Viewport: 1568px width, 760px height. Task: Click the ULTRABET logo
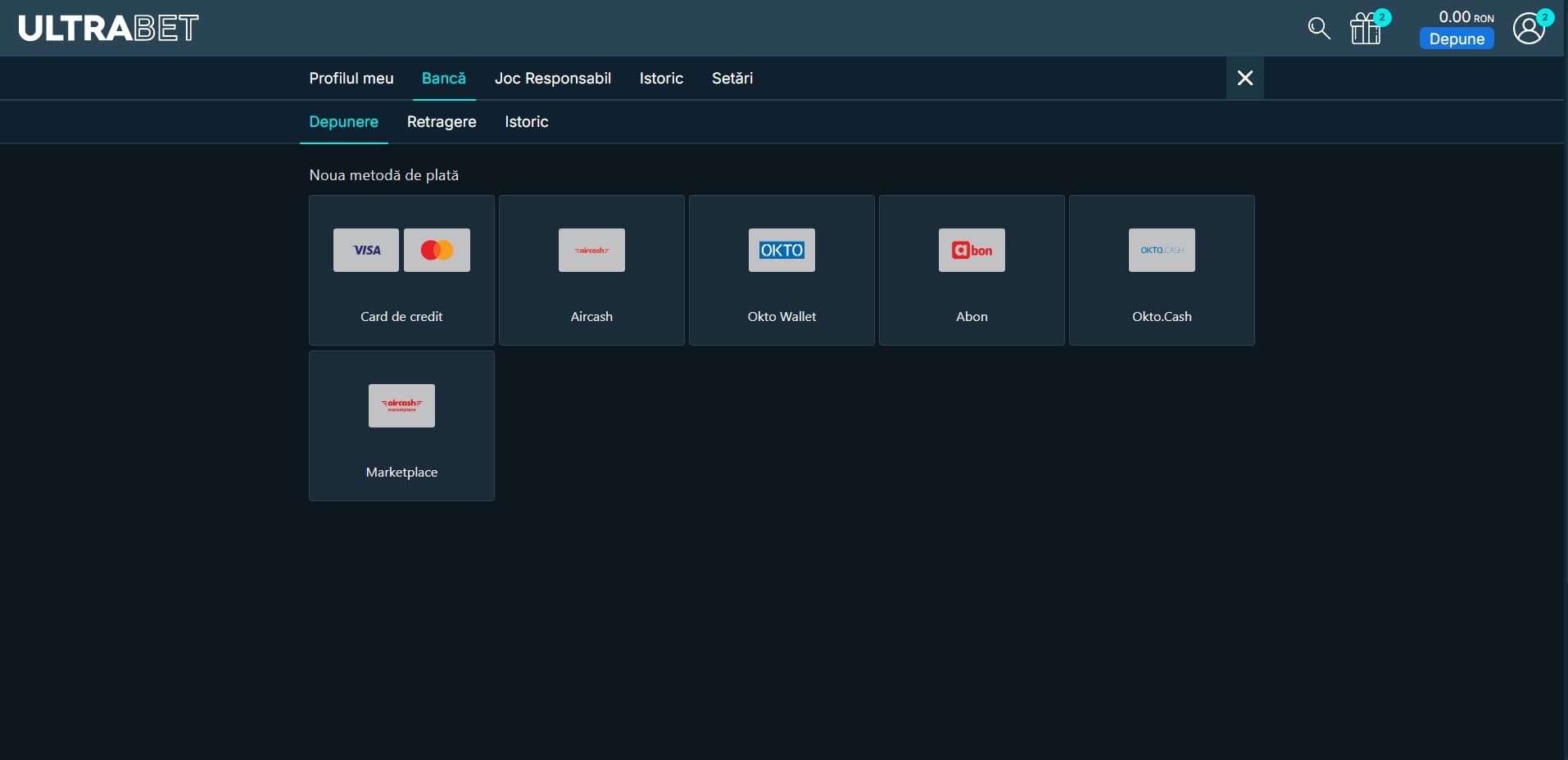[x=108, y=28]
